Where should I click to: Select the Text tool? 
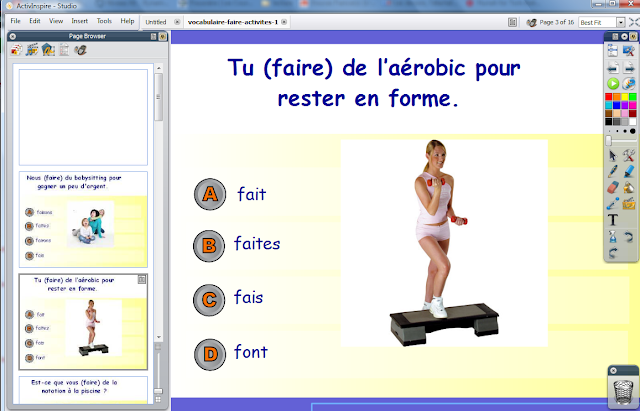coord(613,220)
